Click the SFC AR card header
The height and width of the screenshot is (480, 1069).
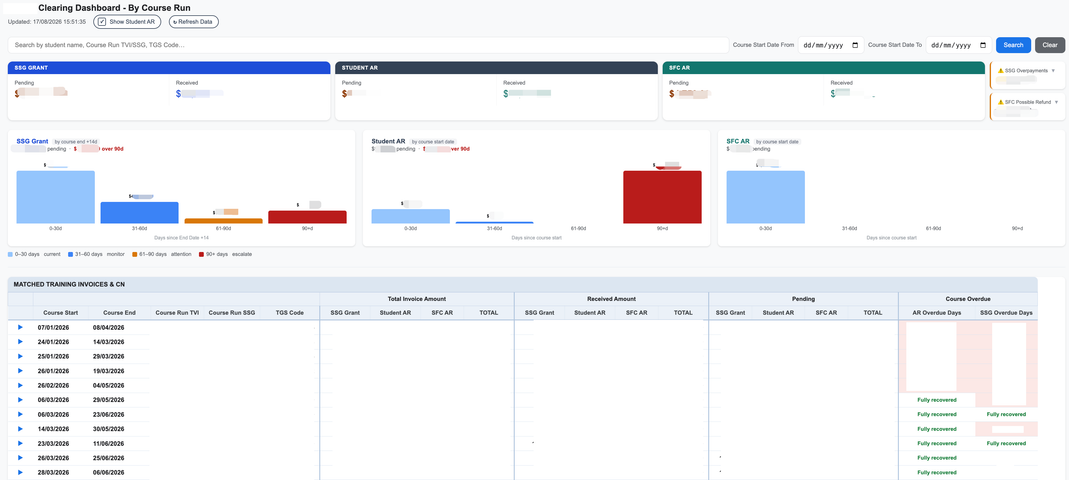(x=824, y=68)
